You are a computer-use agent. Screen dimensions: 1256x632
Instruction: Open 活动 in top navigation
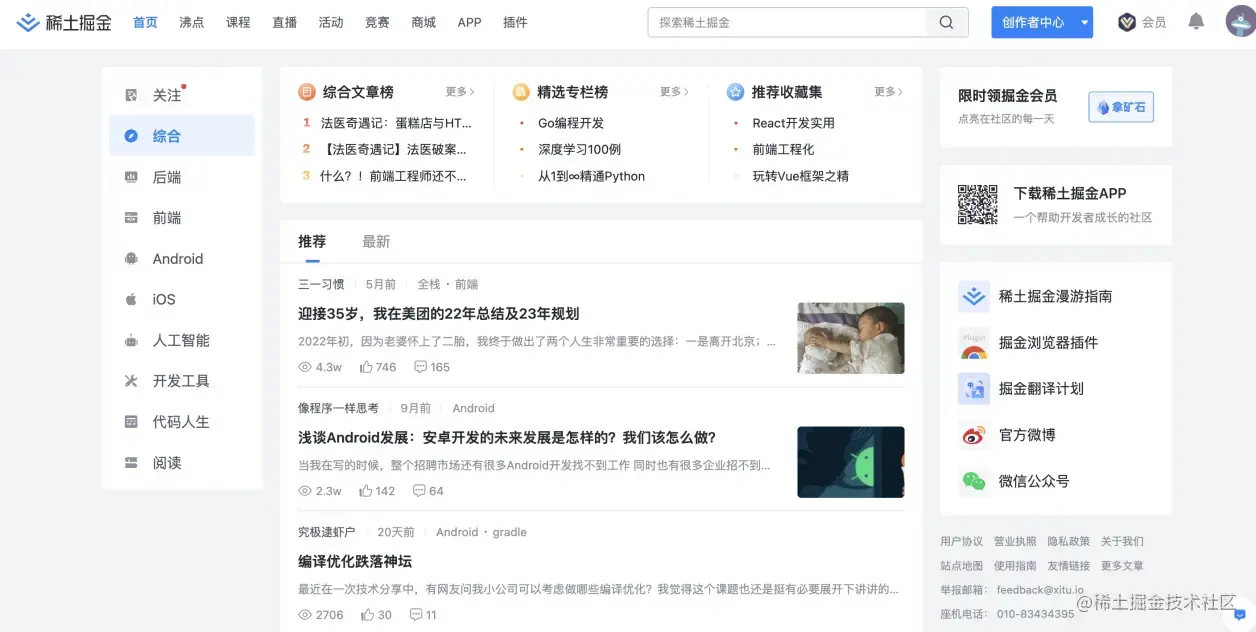[x=331, y=22]
